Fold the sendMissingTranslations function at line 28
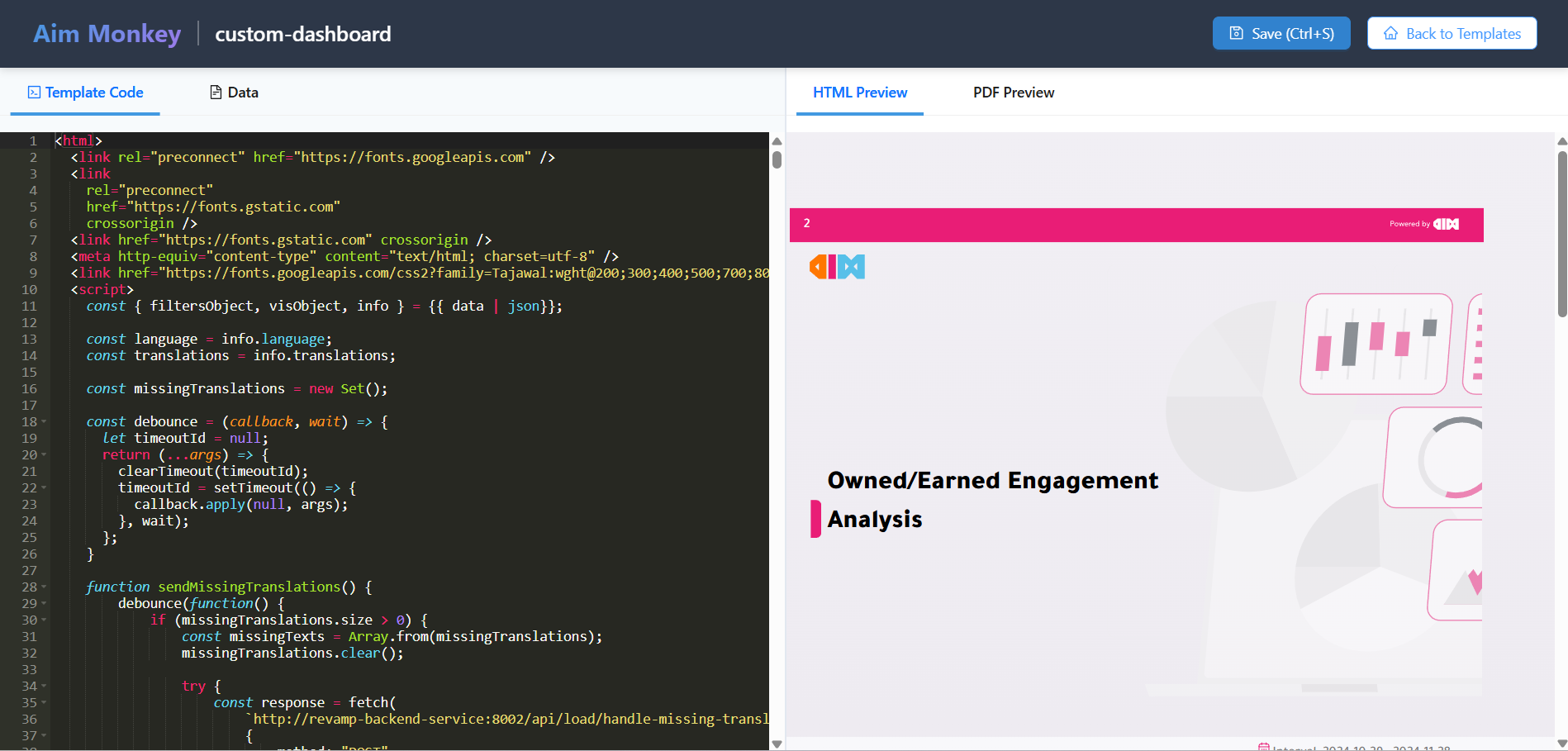The height and width of the screenshot is (751, 1568). [x=44, y=587]
